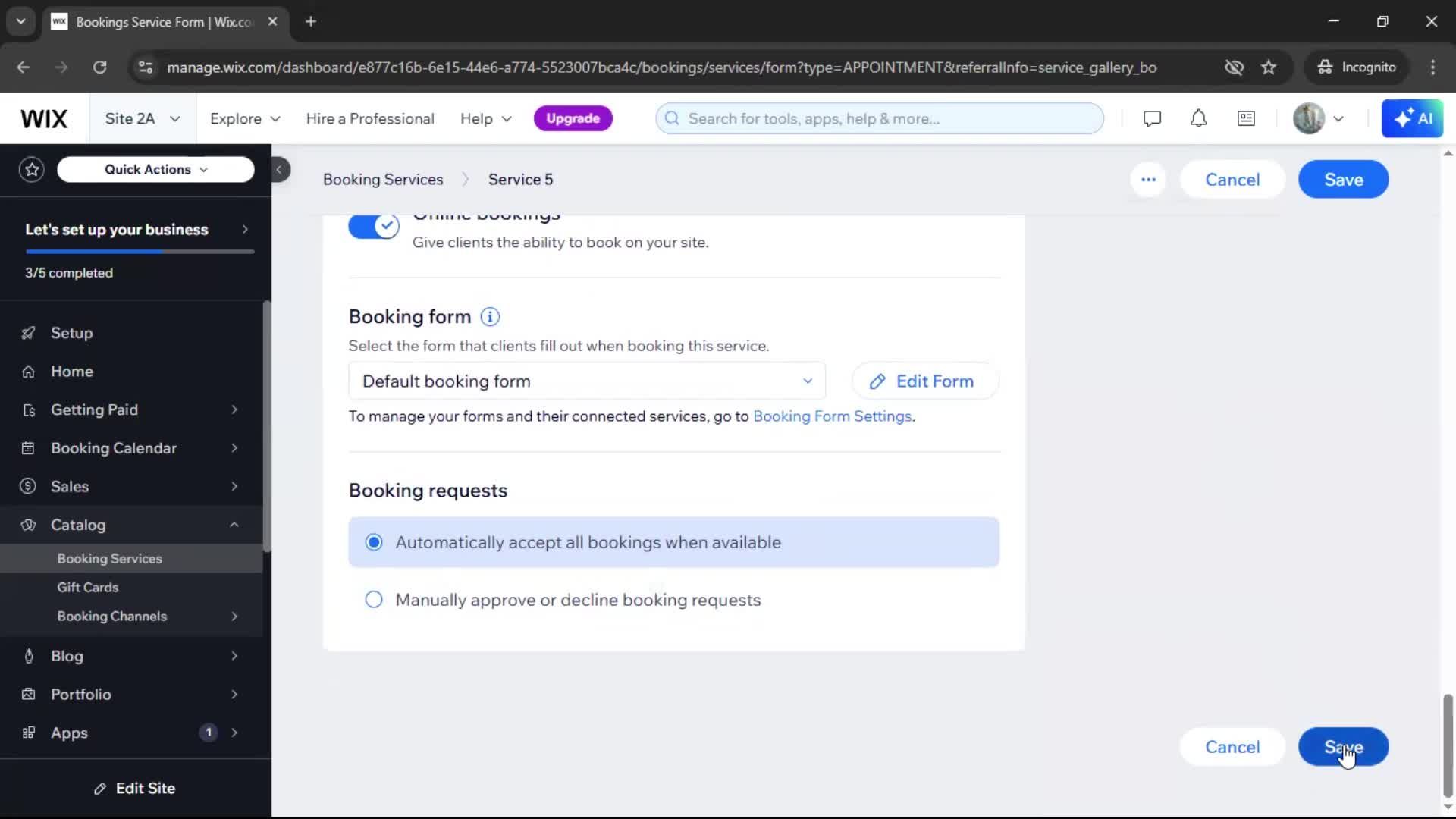The width and height of the screenshot is (1456, 819).
Task: Open a new browser tab
Action: pyautogui.click(x=310, y=22)
